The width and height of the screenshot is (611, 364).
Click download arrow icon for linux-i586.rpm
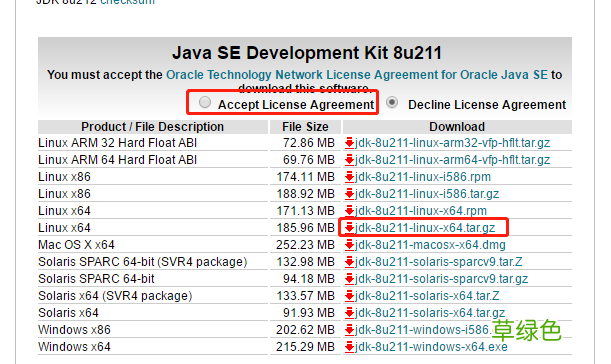click(x=350, y=177)
